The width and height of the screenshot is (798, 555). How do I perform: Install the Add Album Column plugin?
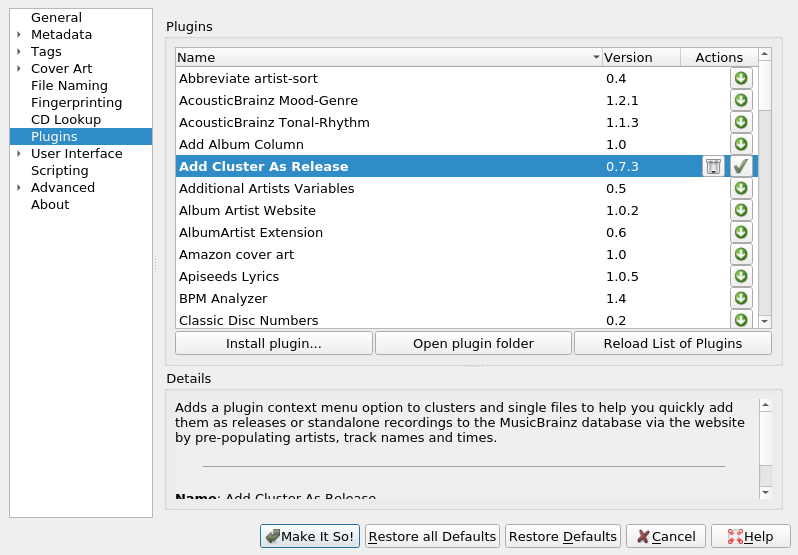click(x=741, y=144)
